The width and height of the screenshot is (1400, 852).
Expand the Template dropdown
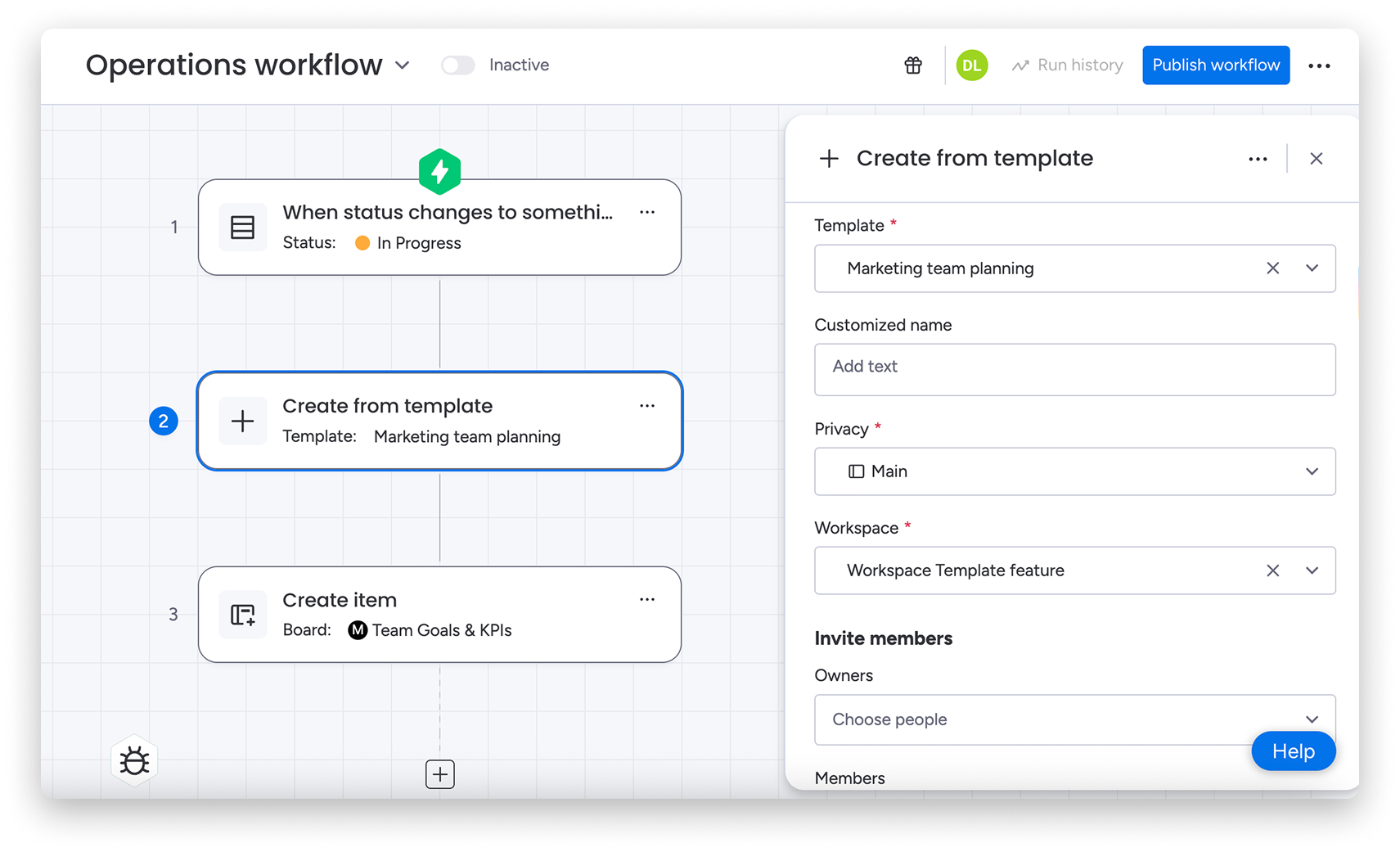tap(1312, 268)
